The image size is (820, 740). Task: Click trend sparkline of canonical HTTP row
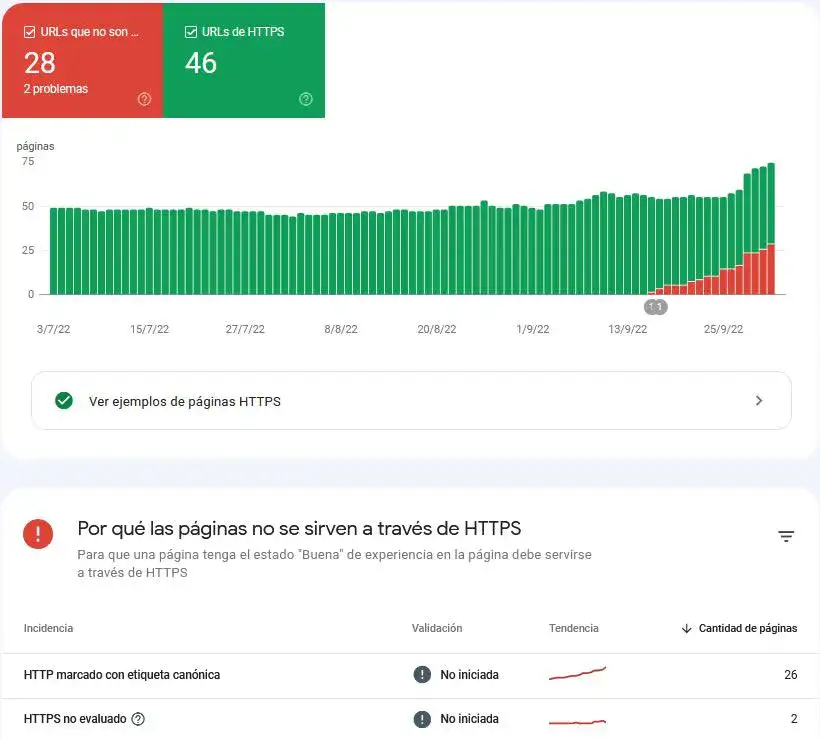[x=577, y=674]
